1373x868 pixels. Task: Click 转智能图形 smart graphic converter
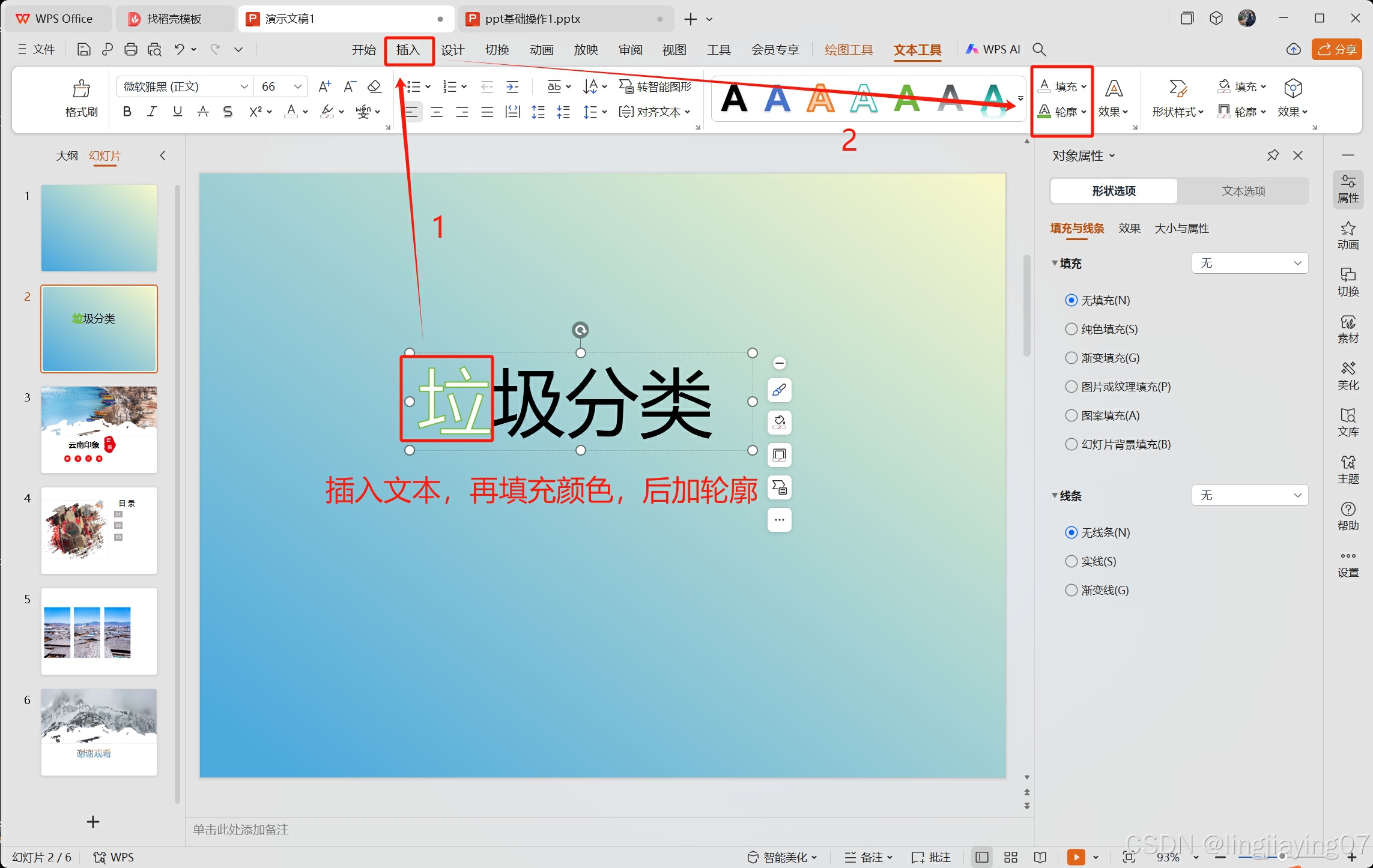[655, 86]
